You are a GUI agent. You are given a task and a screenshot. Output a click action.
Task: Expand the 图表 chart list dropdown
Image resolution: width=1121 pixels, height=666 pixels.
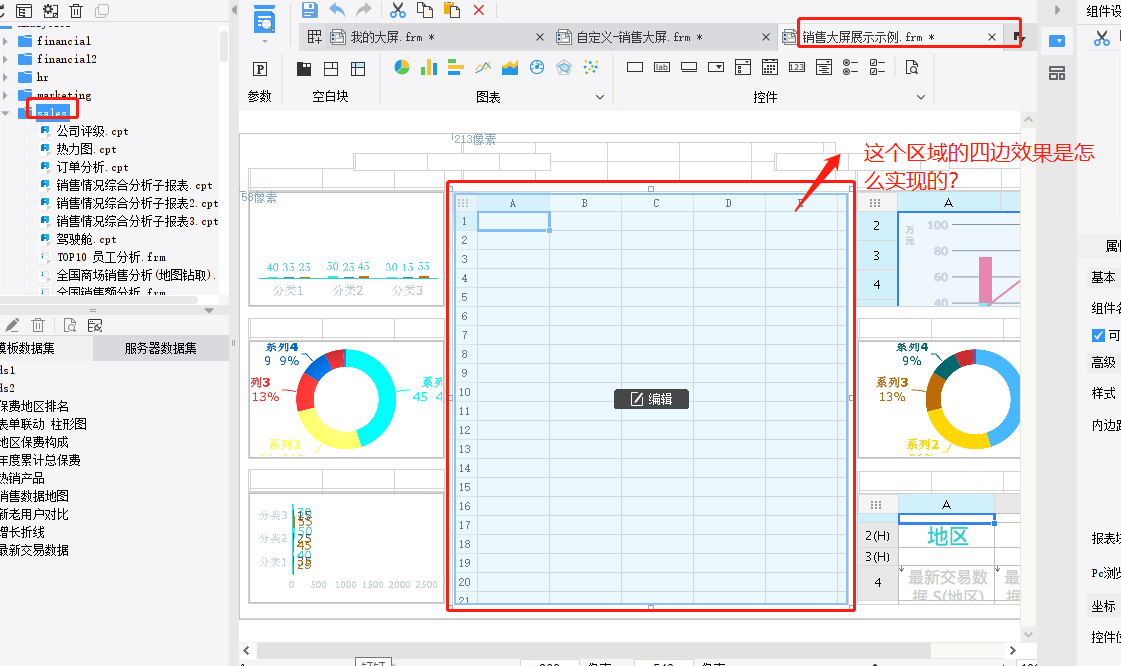600,97
